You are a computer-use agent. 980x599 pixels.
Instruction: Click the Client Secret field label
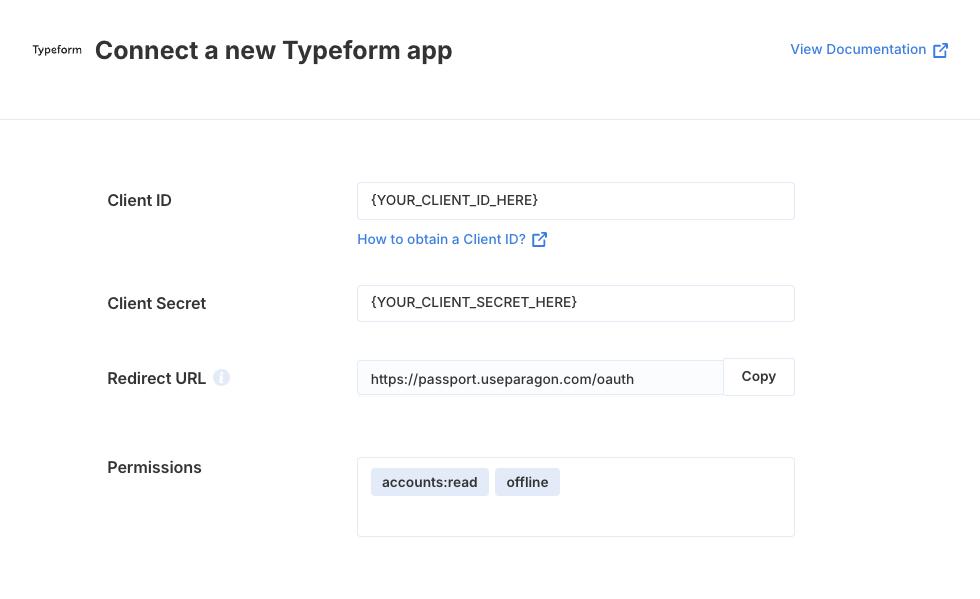(156, 303)
